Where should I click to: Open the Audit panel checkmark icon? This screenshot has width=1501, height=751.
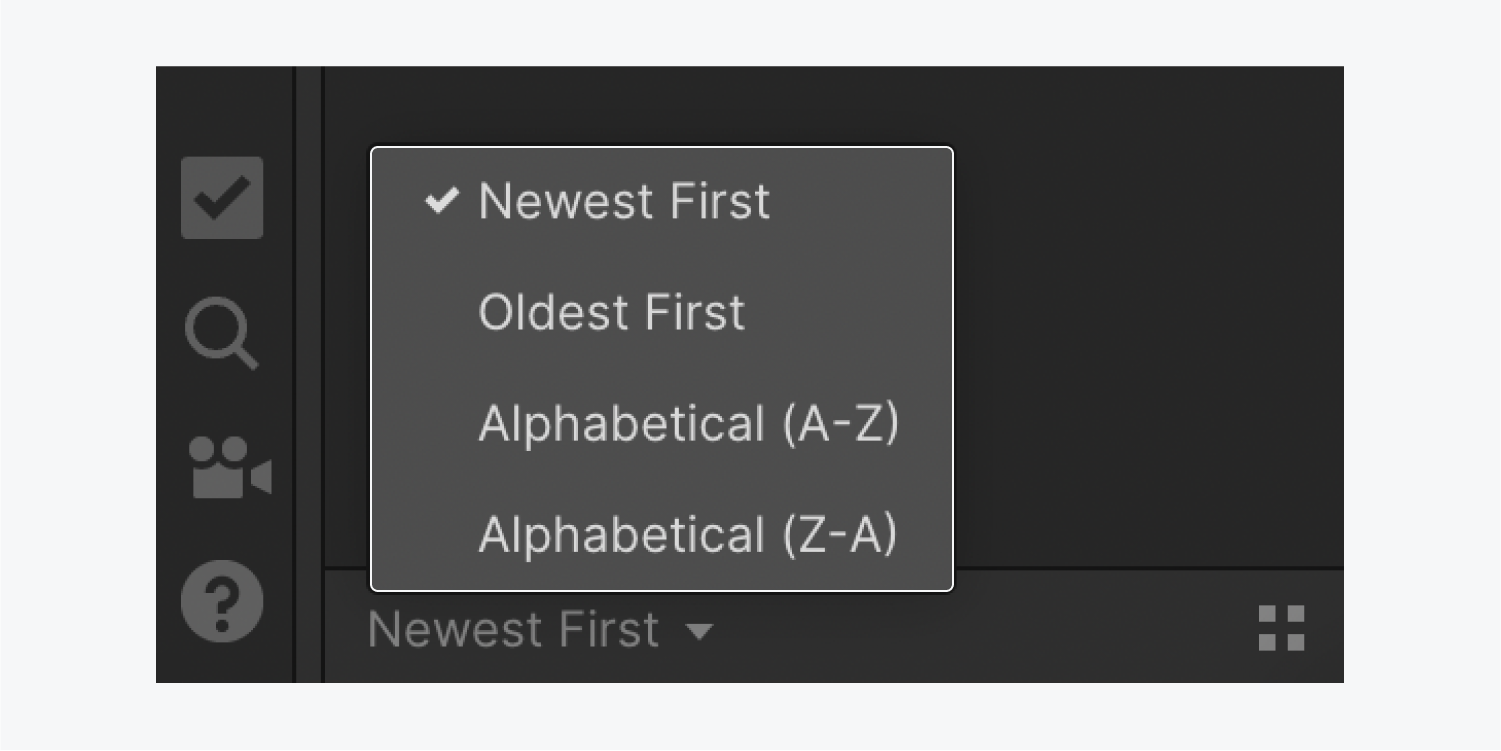coord(222,197)
